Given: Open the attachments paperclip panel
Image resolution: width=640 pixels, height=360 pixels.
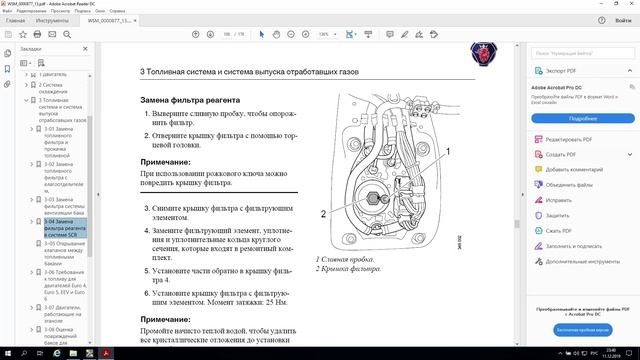Looking at the screenshot, I should pos(7,84).
